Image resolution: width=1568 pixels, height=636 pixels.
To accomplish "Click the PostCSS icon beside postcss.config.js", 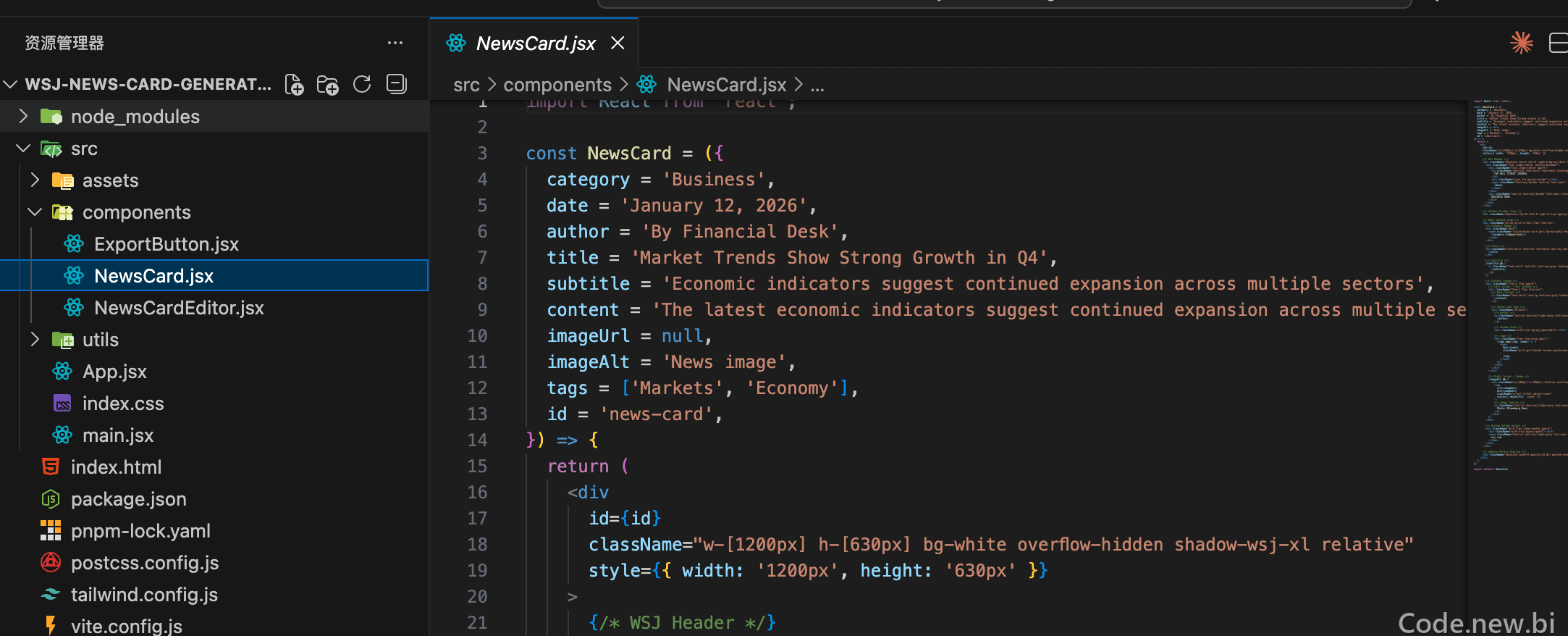I will point(51,563).
